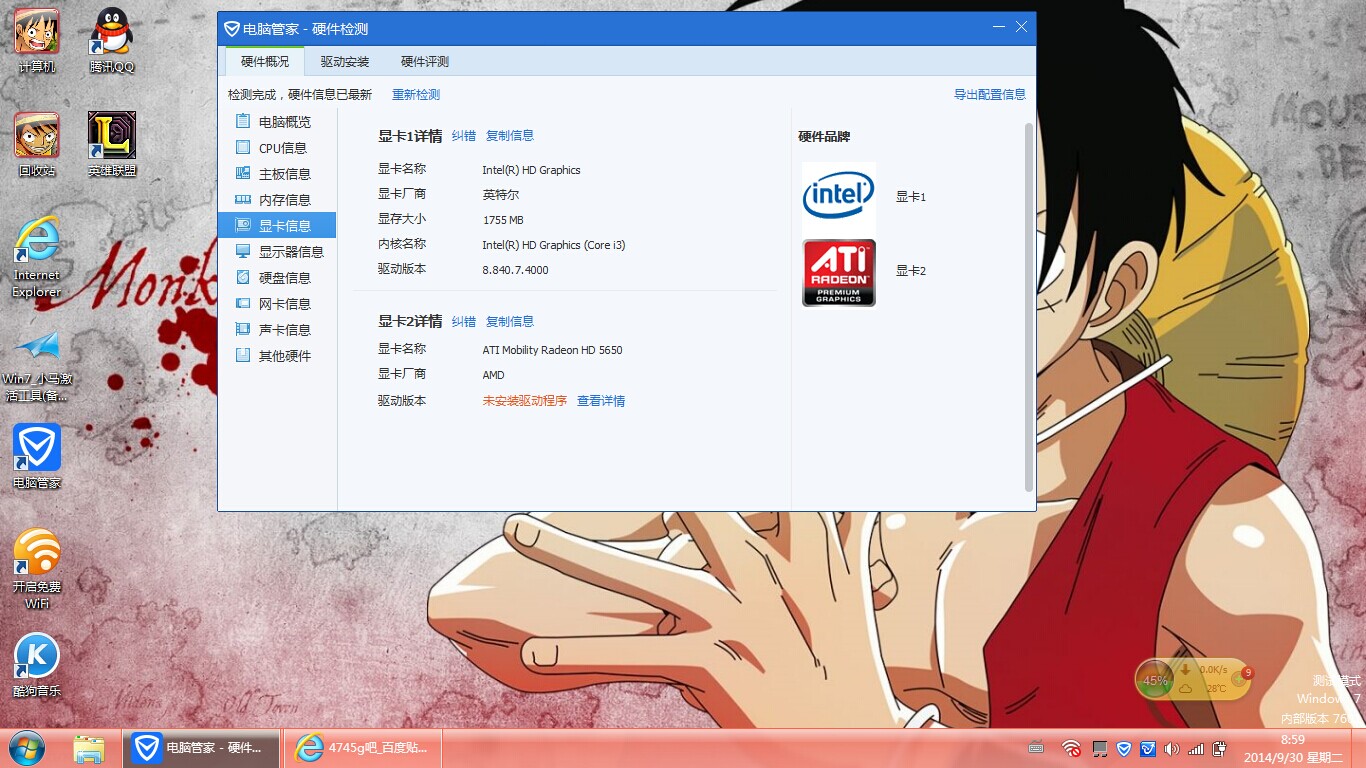
Task: Click the ATI Radeon logo for 显卡2
Action: pos(839,272)
